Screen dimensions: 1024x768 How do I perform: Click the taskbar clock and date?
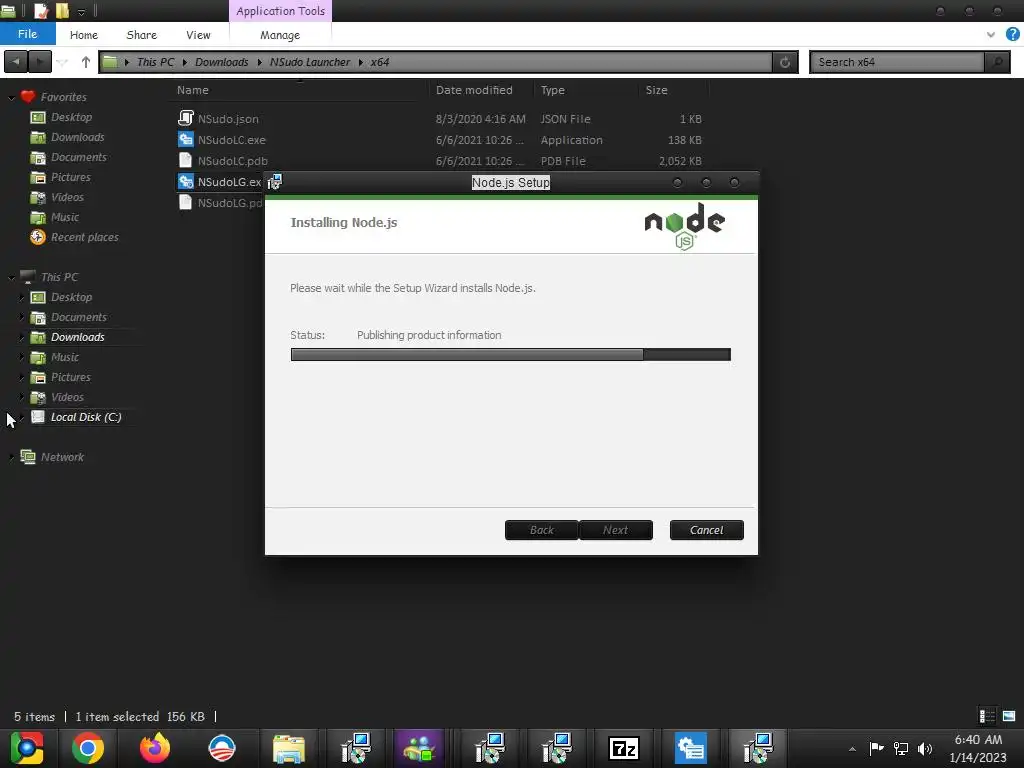(978, 748)
